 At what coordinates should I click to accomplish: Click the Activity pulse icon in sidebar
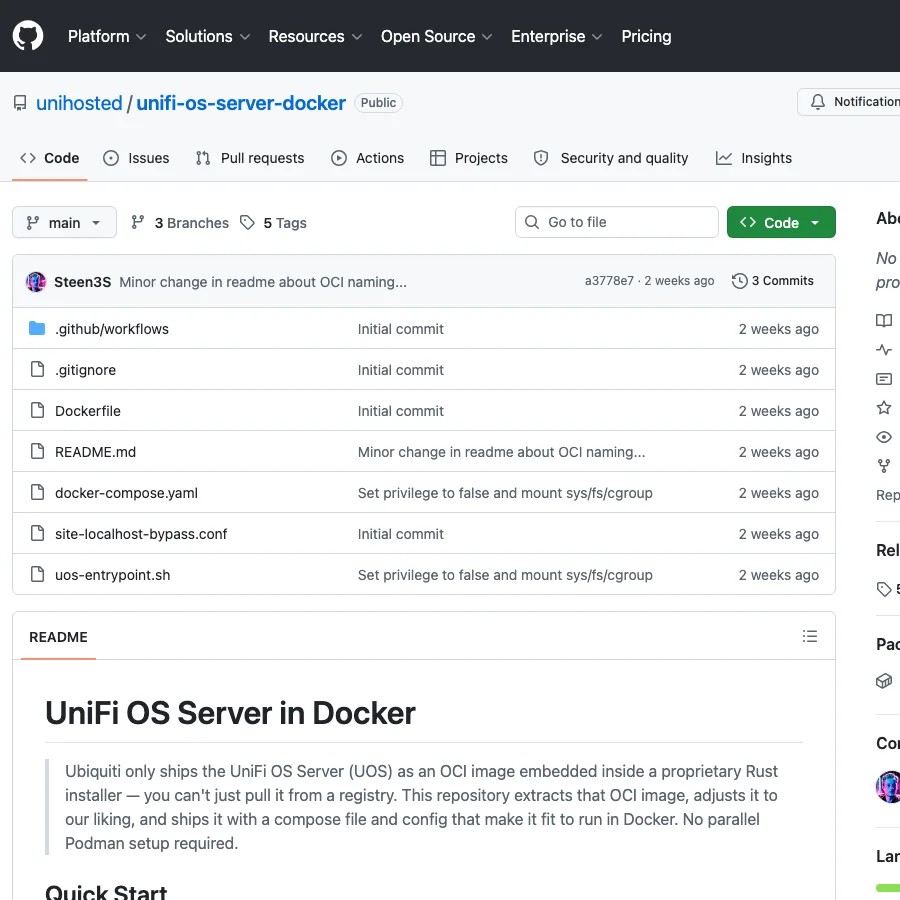pos(884,350)
